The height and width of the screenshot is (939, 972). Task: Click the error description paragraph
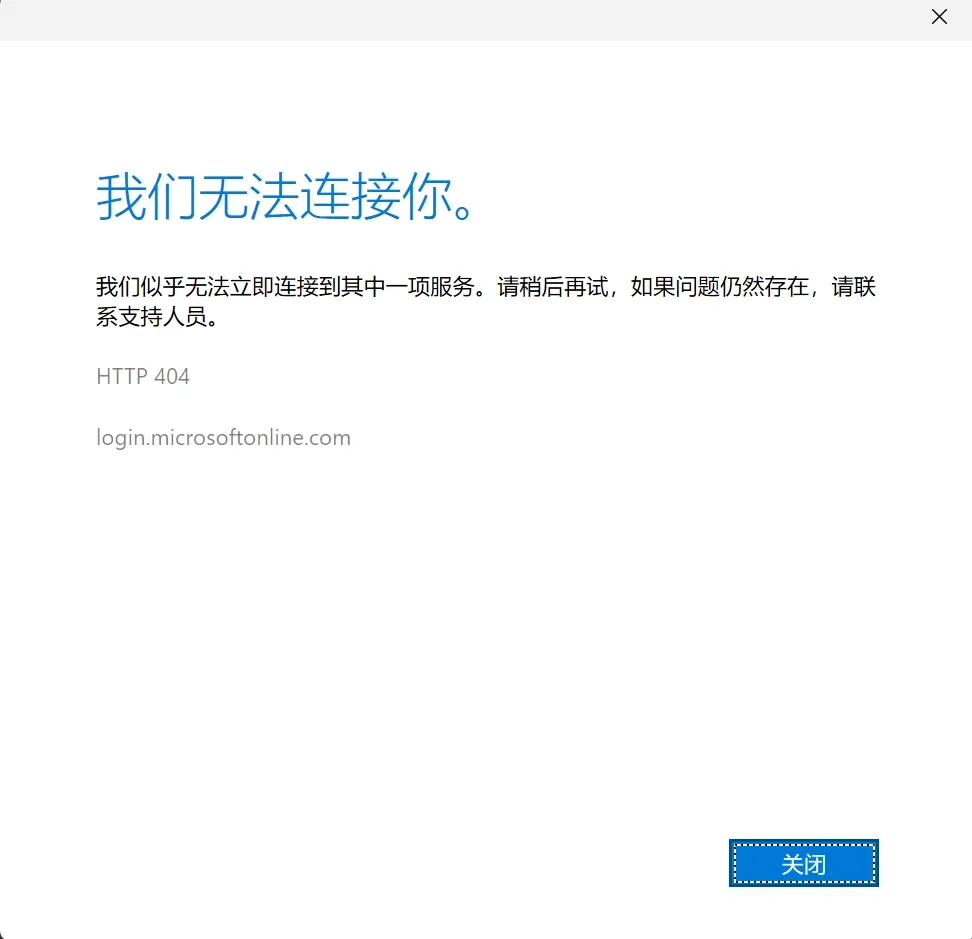pyautogui.click(x=480, y=300)
